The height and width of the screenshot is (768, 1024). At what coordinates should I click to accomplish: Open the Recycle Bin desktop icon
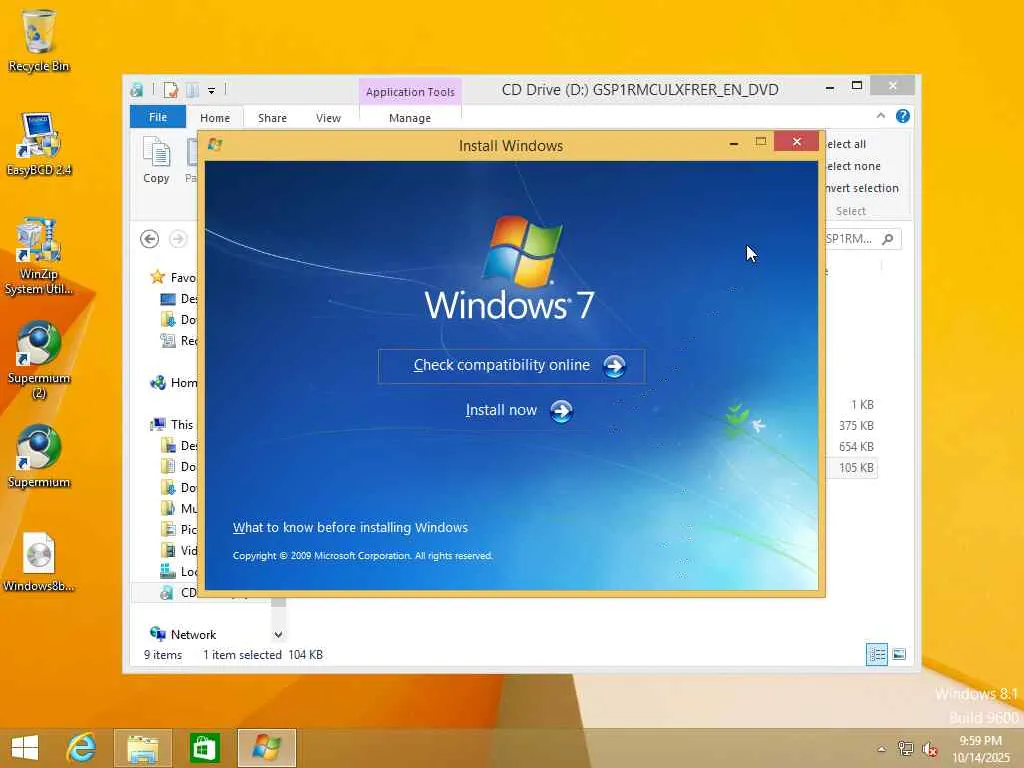click(39, 39)
